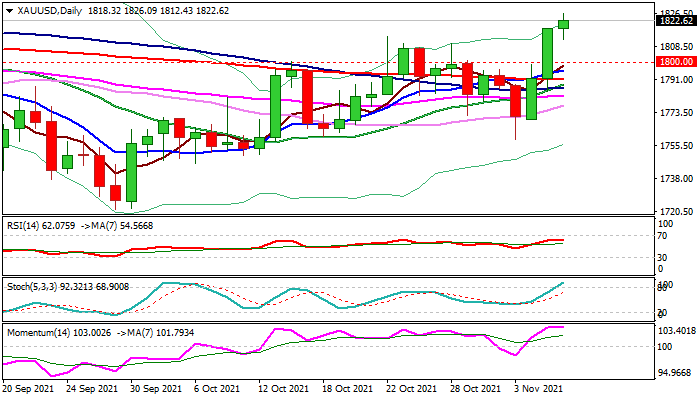Click the 1773.50 price axis label
This screenshot has width=700, height=400.
click(x=677, y=113)
